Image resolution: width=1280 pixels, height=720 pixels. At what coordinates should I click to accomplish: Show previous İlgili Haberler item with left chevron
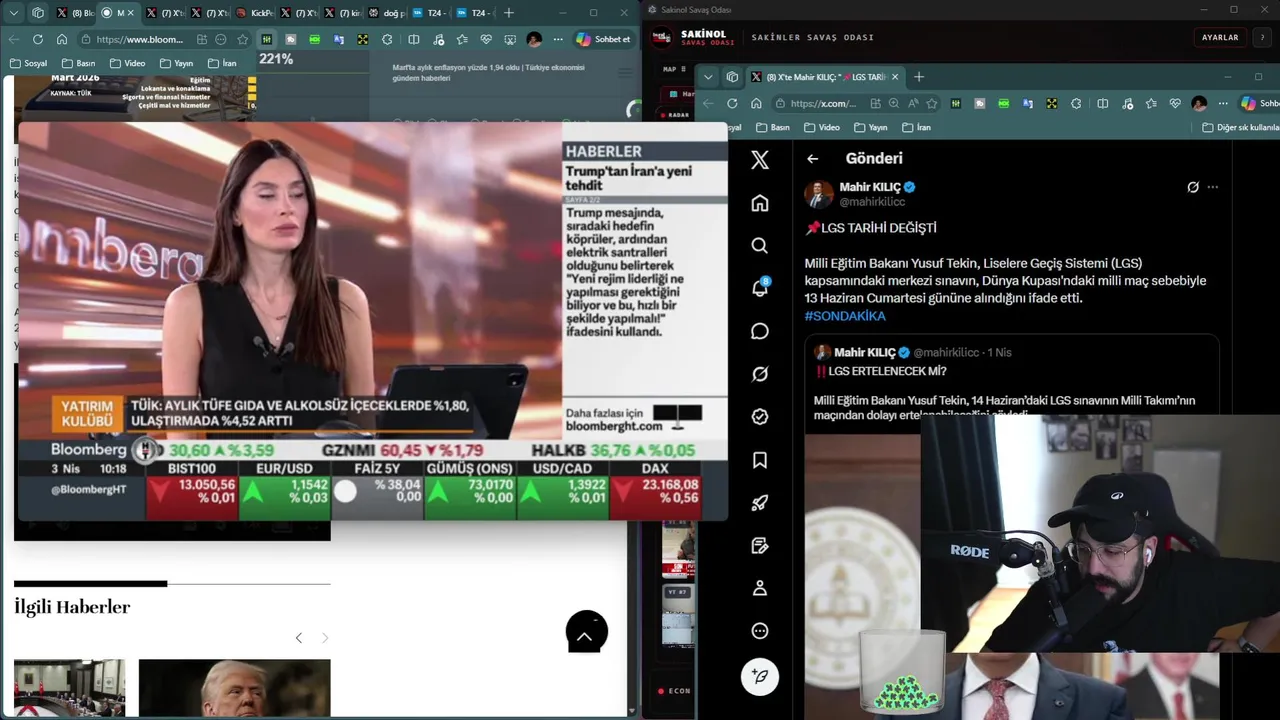tap(298, 638)
